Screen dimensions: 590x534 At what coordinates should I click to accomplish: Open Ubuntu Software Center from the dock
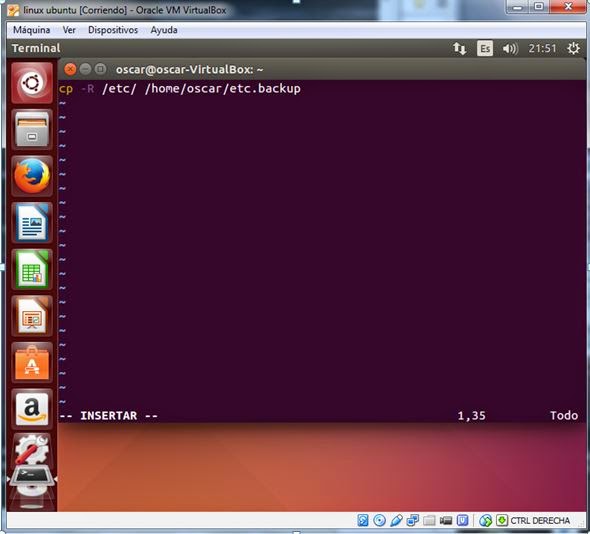click(x=32, y=363)
